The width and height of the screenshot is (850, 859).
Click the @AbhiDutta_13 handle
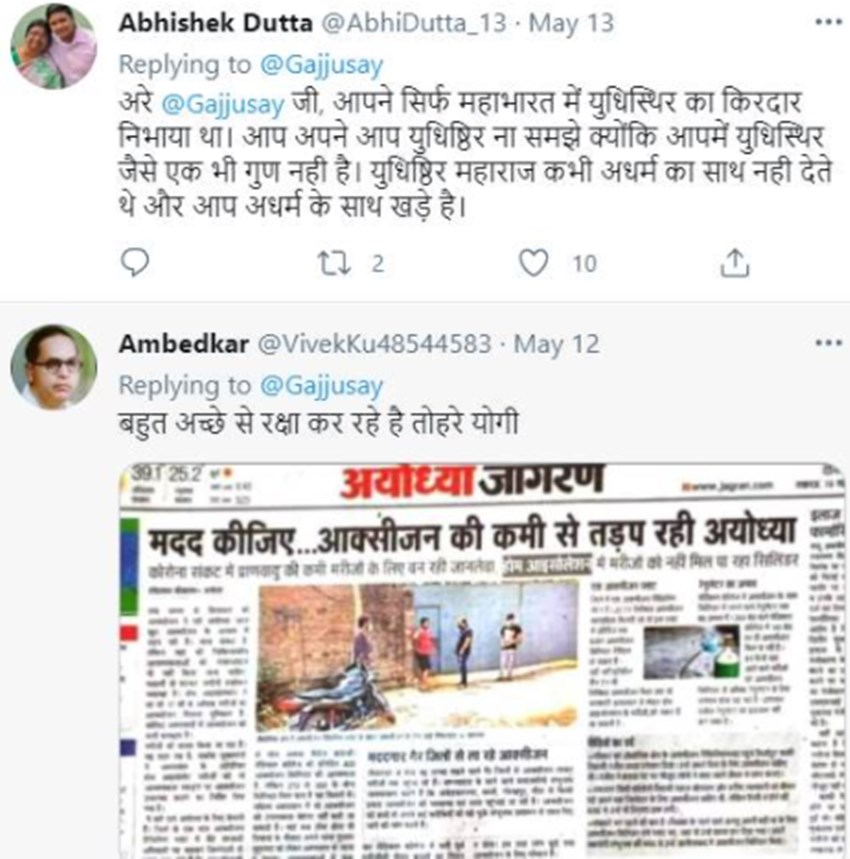tap(413, 24)
